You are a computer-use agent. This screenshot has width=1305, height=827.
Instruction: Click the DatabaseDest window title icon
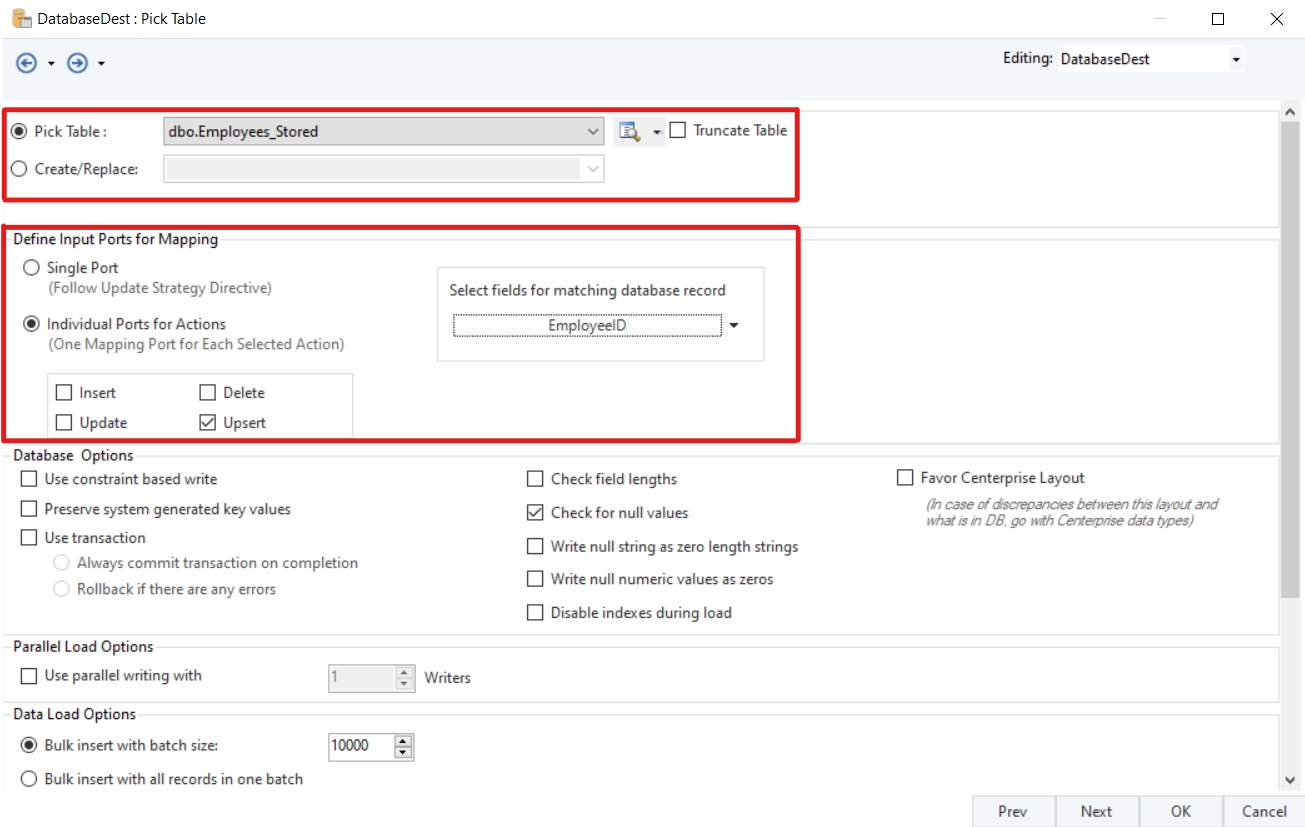click(21, 18)
